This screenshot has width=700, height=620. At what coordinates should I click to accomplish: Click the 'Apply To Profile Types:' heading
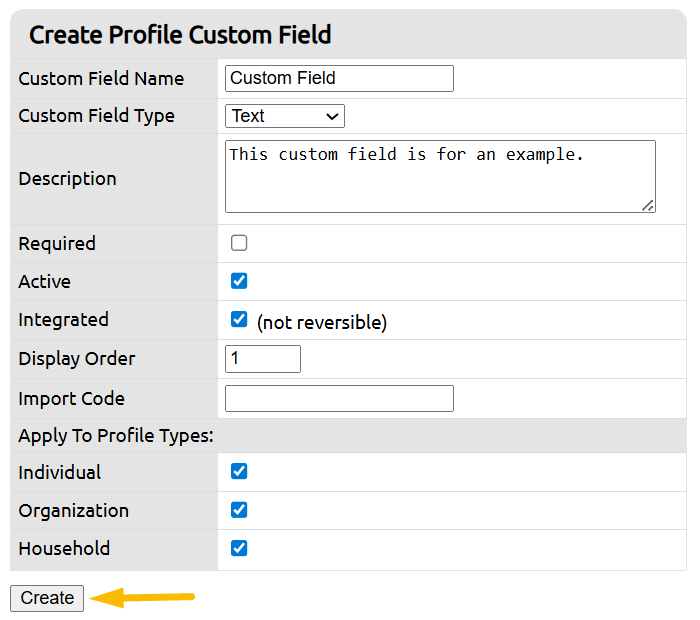pos(116,436)
